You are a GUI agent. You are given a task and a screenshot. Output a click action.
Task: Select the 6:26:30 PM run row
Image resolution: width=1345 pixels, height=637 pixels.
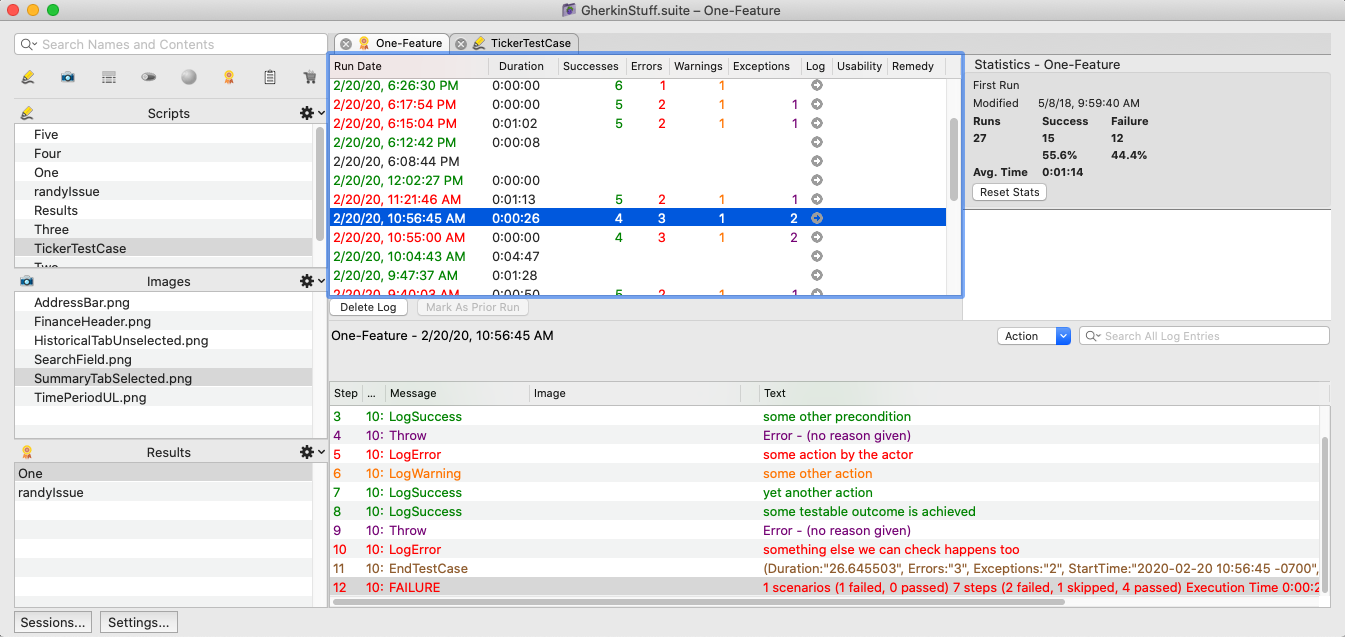pos(638,86)
